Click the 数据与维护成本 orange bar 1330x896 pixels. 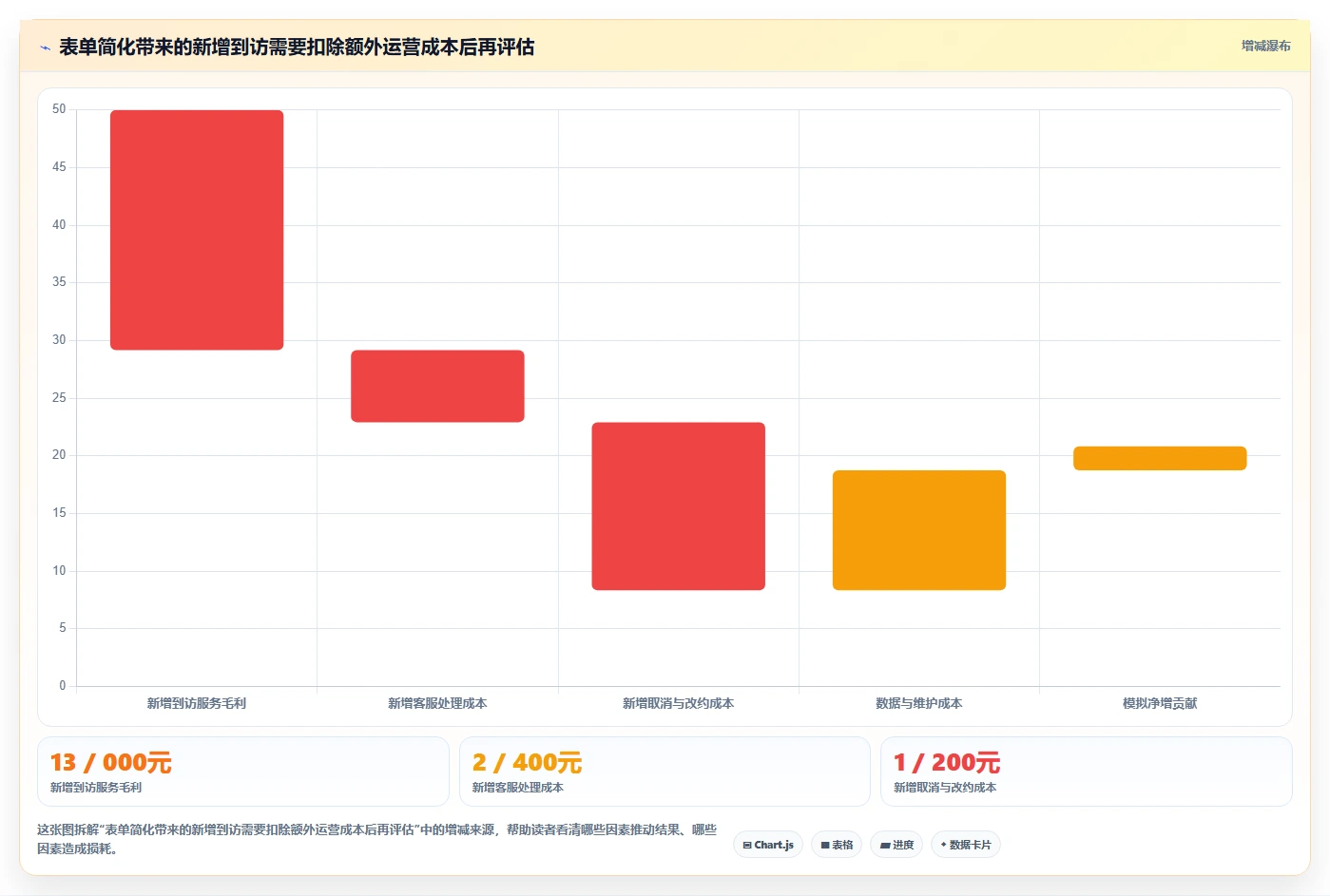pos(919,530)
